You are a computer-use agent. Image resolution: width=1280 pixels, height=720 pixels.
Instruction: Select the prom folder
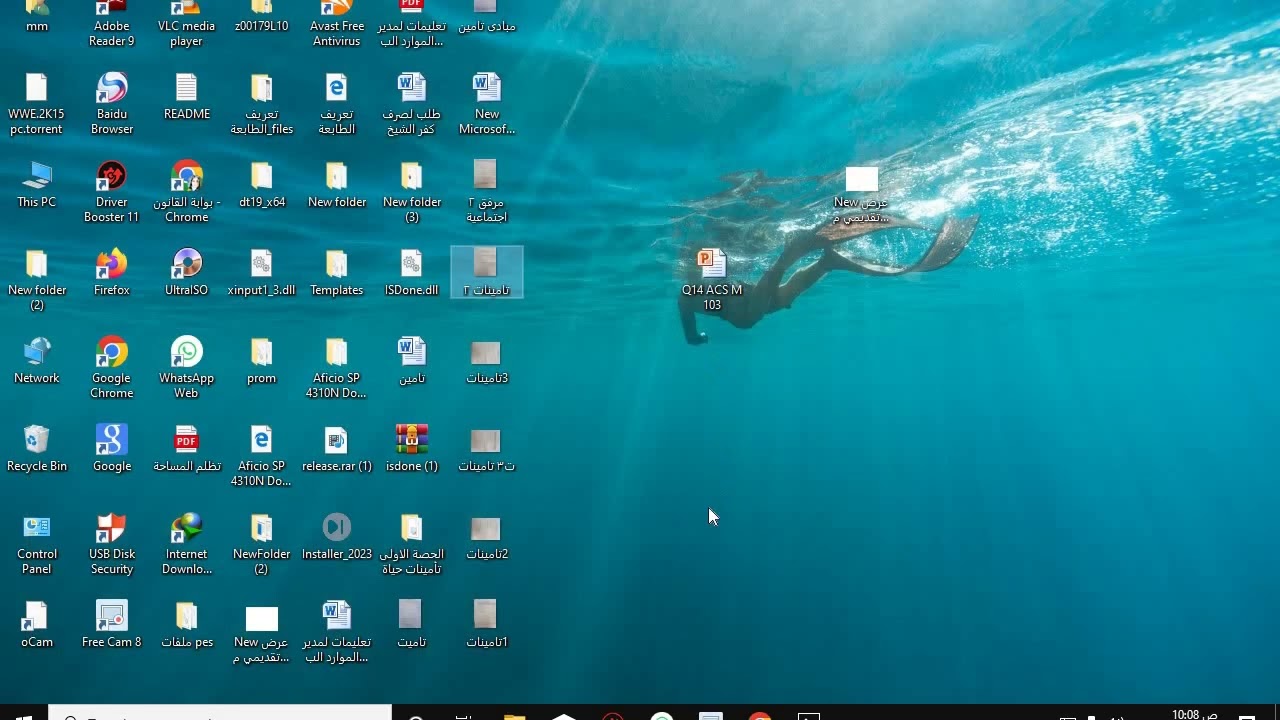click(x=261, y=361)
